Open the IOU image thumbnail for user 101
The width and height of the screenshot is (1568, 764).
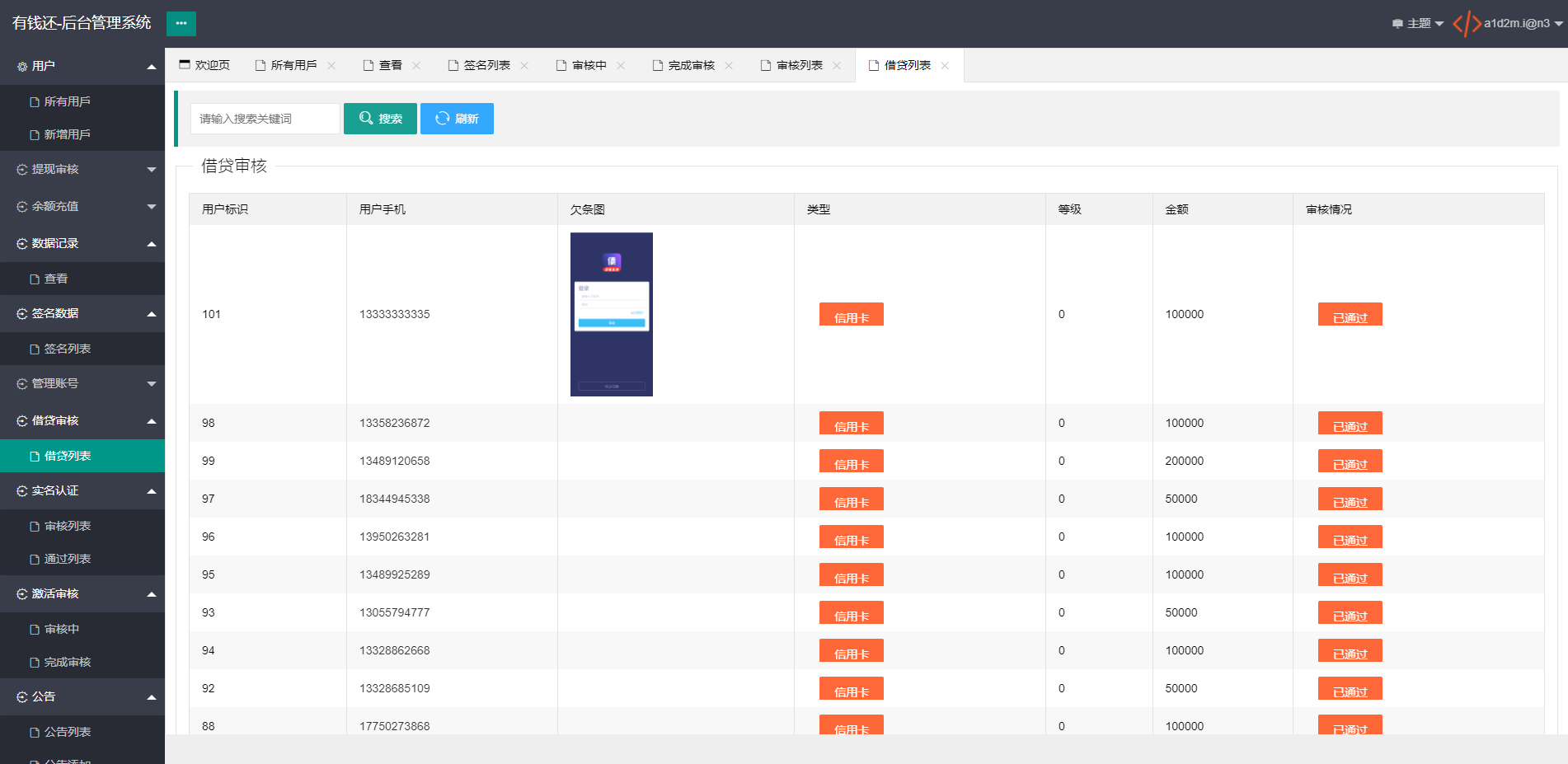tap(612, 314)
